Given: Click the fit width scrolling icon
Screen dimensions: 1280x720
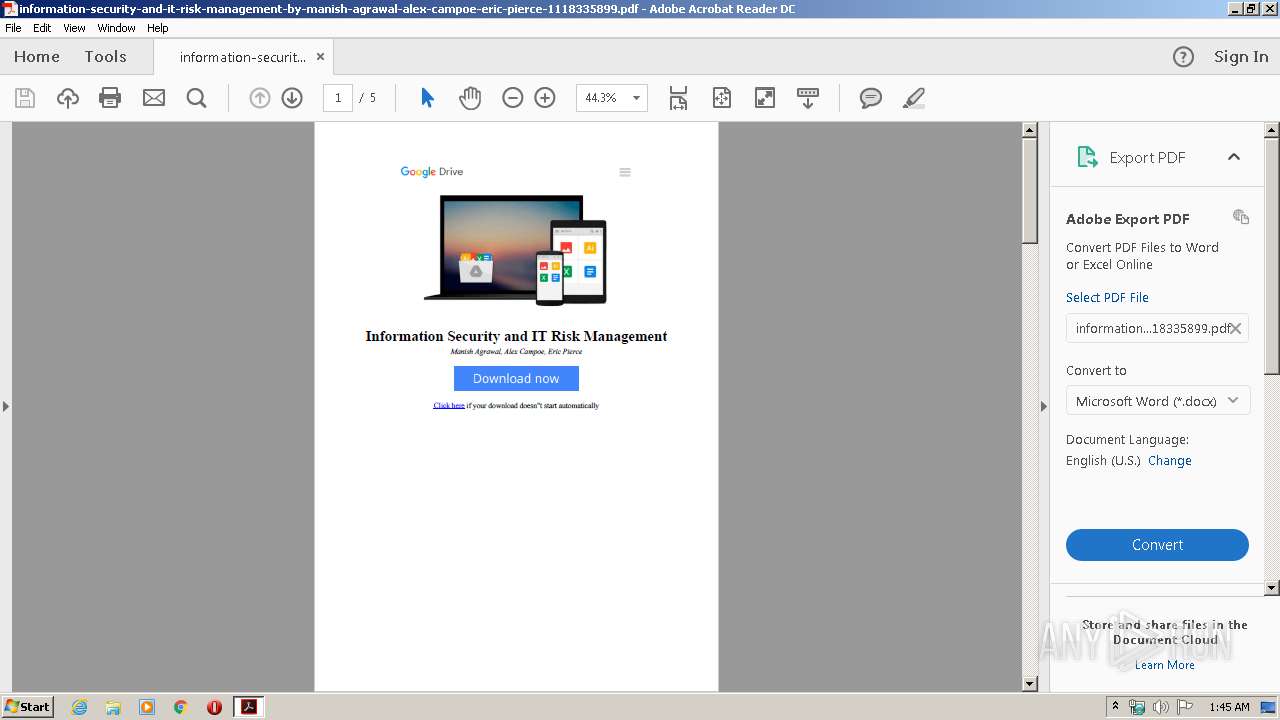Looking at the screenshot, I should click(678, 98).
